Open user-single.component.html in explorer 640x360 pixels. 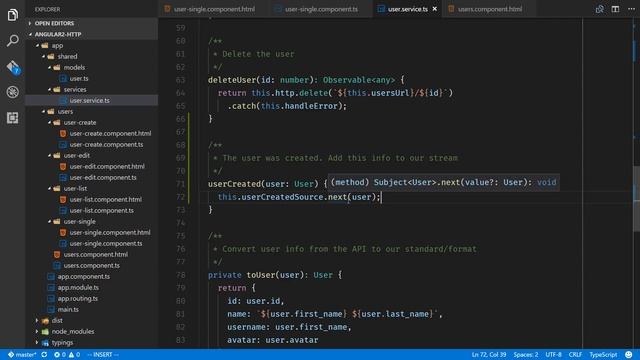click(109, 233)
